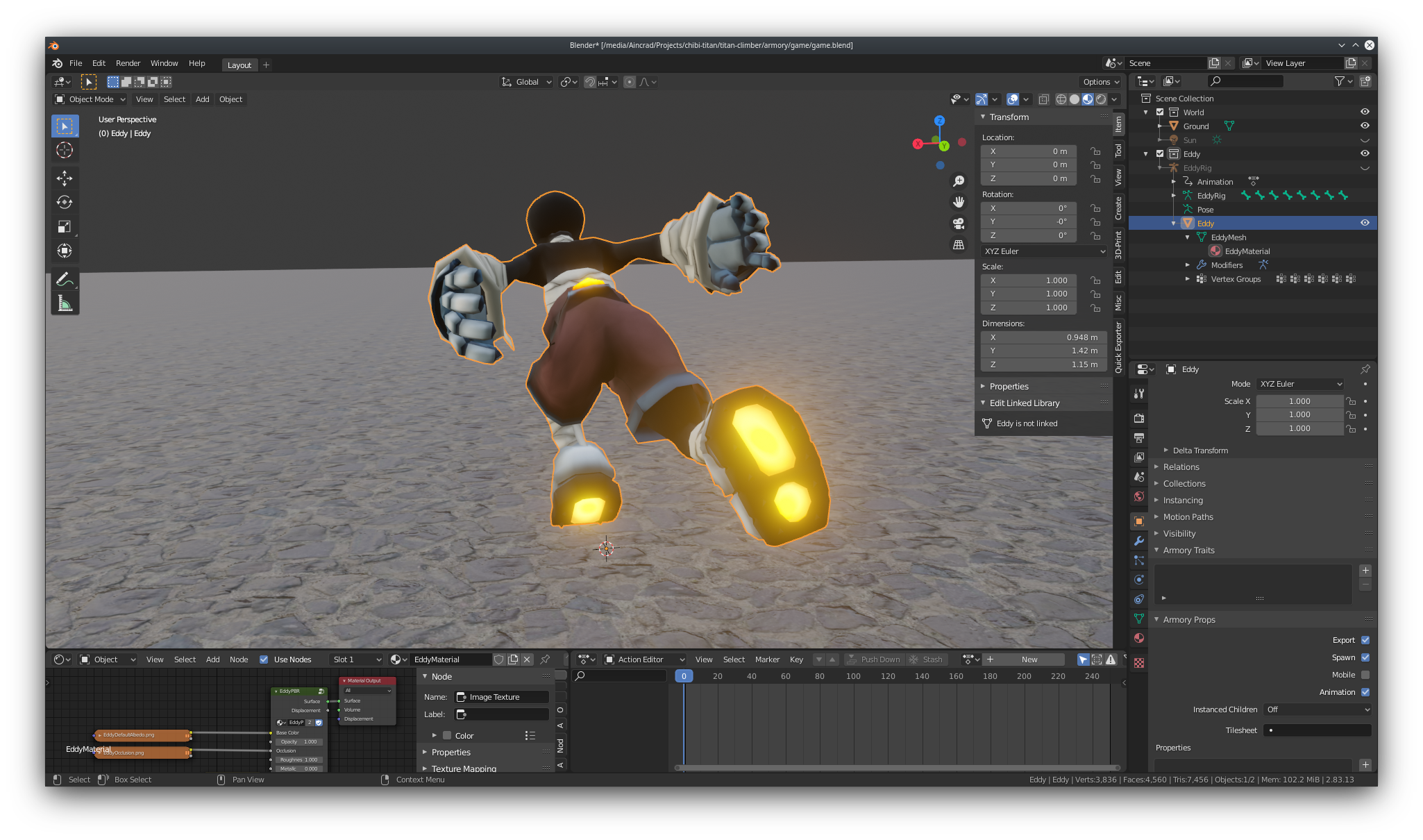Toggle camera view icon in viewport
Image resolution: width=1423 pixels, height=840 pixels.
pos(959,224)
